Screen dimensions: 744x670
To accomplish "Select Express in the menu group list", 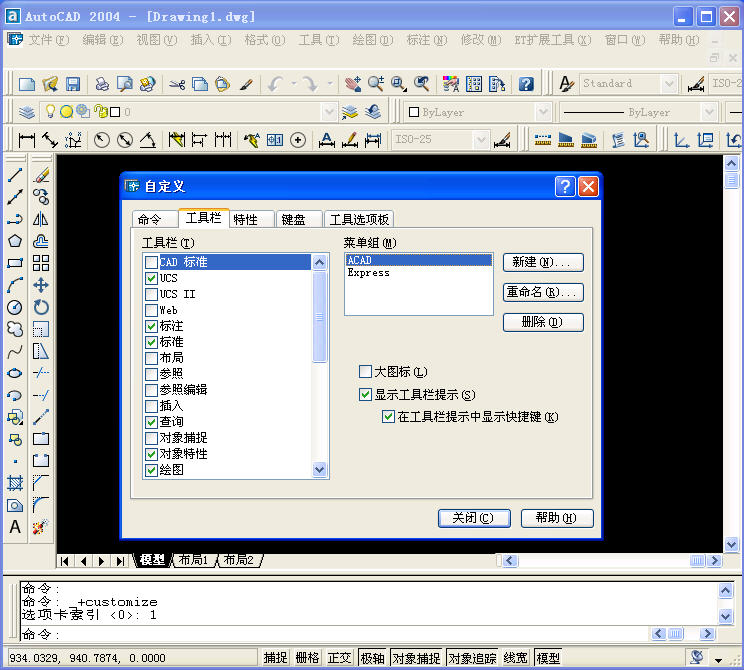I will [368, 273].
